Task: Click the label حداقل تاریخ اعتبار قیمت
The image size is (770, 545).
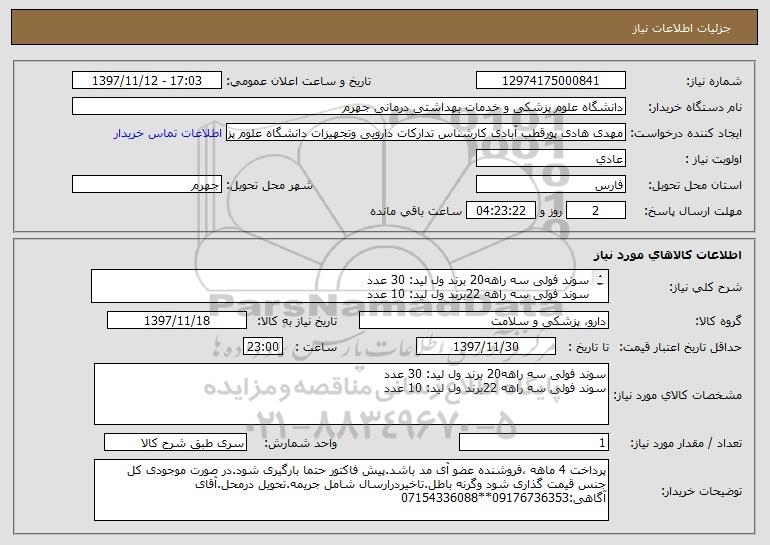Action: (x=680, y=347)
